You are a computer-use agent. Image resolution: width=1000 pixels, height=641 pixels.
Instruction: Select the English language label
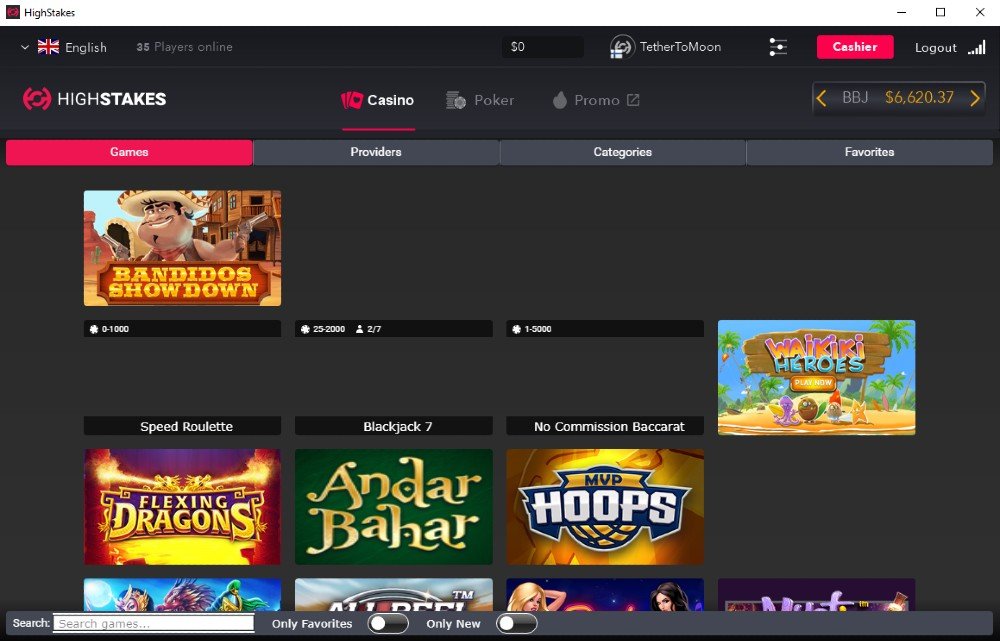[x=85, y=47]
